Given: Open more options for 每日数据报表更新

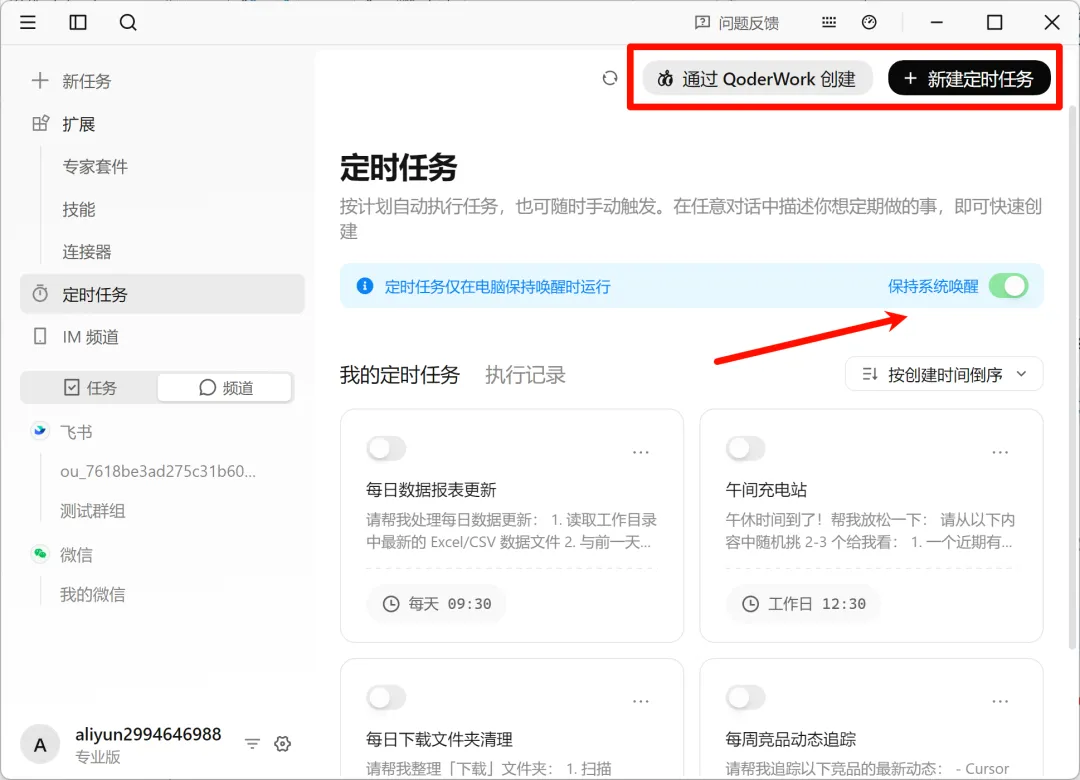Looking at the screenshot, I should 641,453.
